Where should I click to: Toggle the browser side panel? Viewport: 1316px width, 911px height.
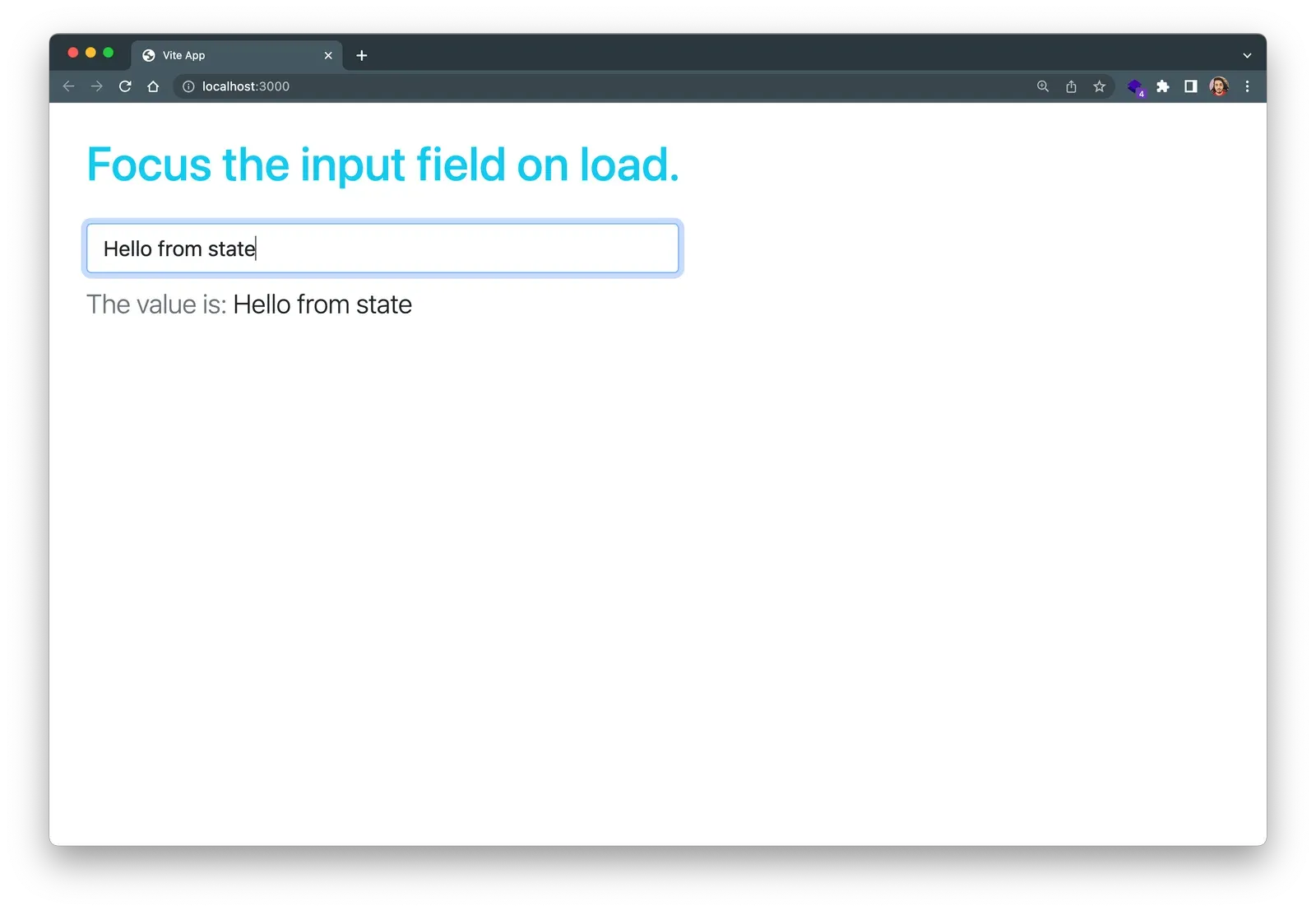pos(1190,86)
